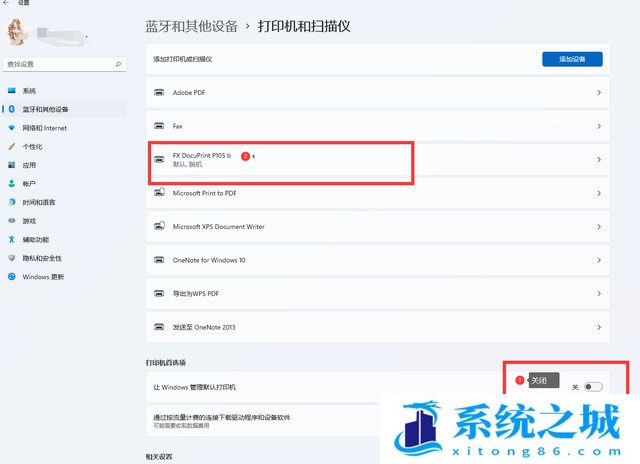Click the Privacy and security shield icon
This screenshot has height=464, width=640.
coord(12,258)
